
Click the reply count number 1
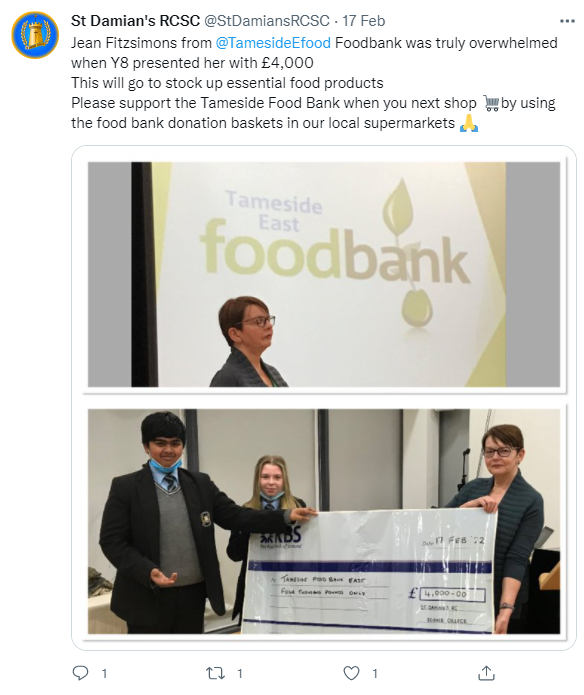(105, 674)
